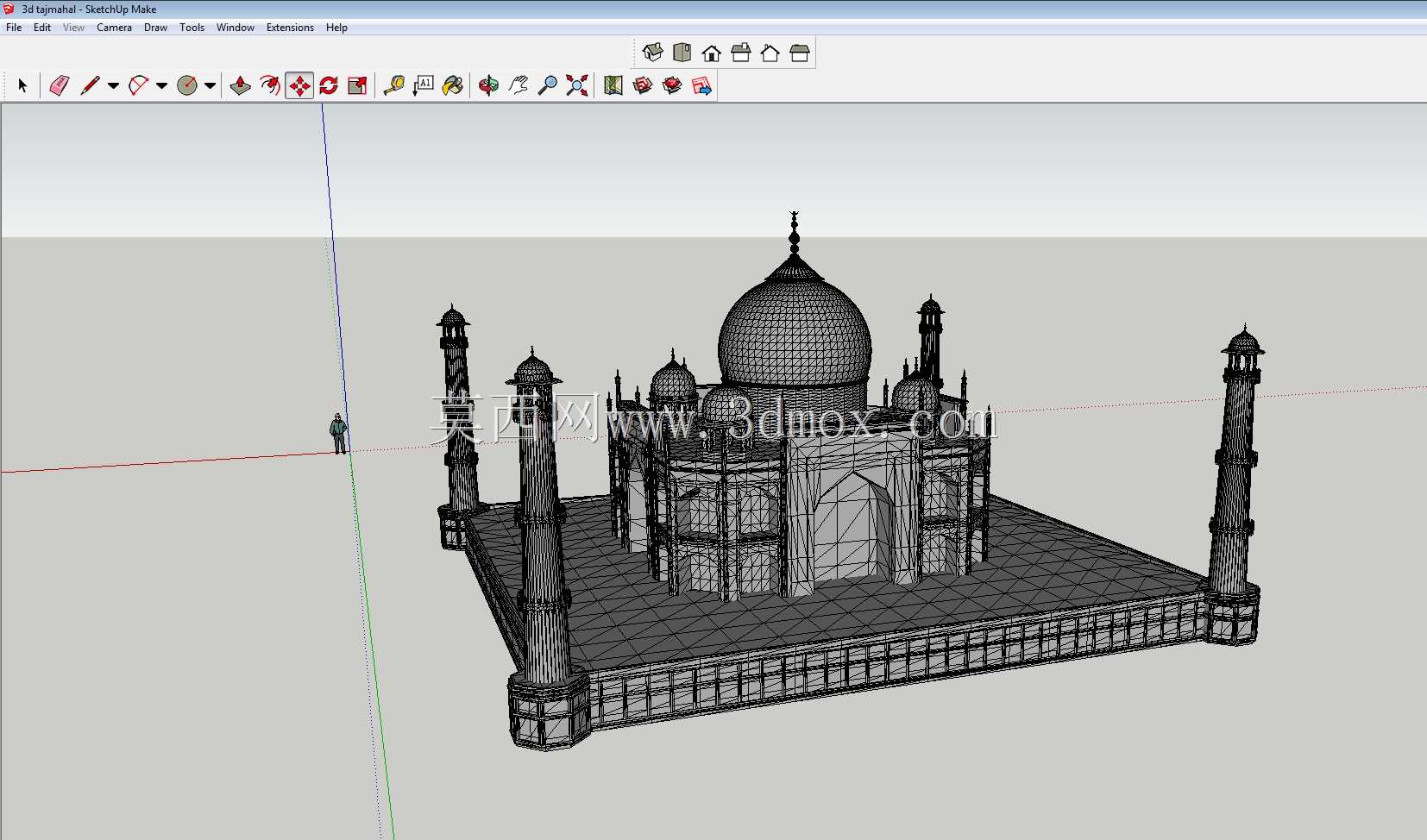Viewport: 1427px width, 840px height.
Task: Open the 3D Warehouse icon
Action: pyautogui.click(x=643, y=85)
